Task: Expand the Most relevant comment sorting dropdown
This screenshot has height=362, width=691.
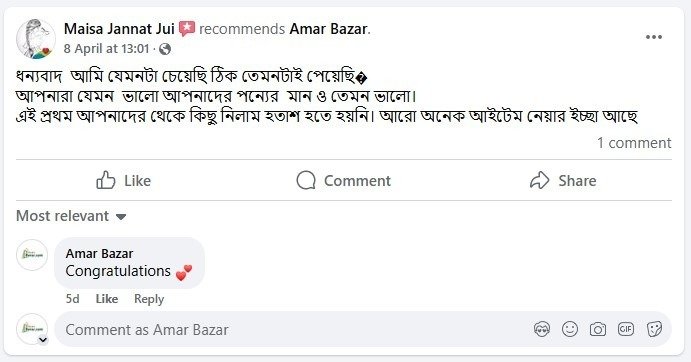Action: pos(71,216)
